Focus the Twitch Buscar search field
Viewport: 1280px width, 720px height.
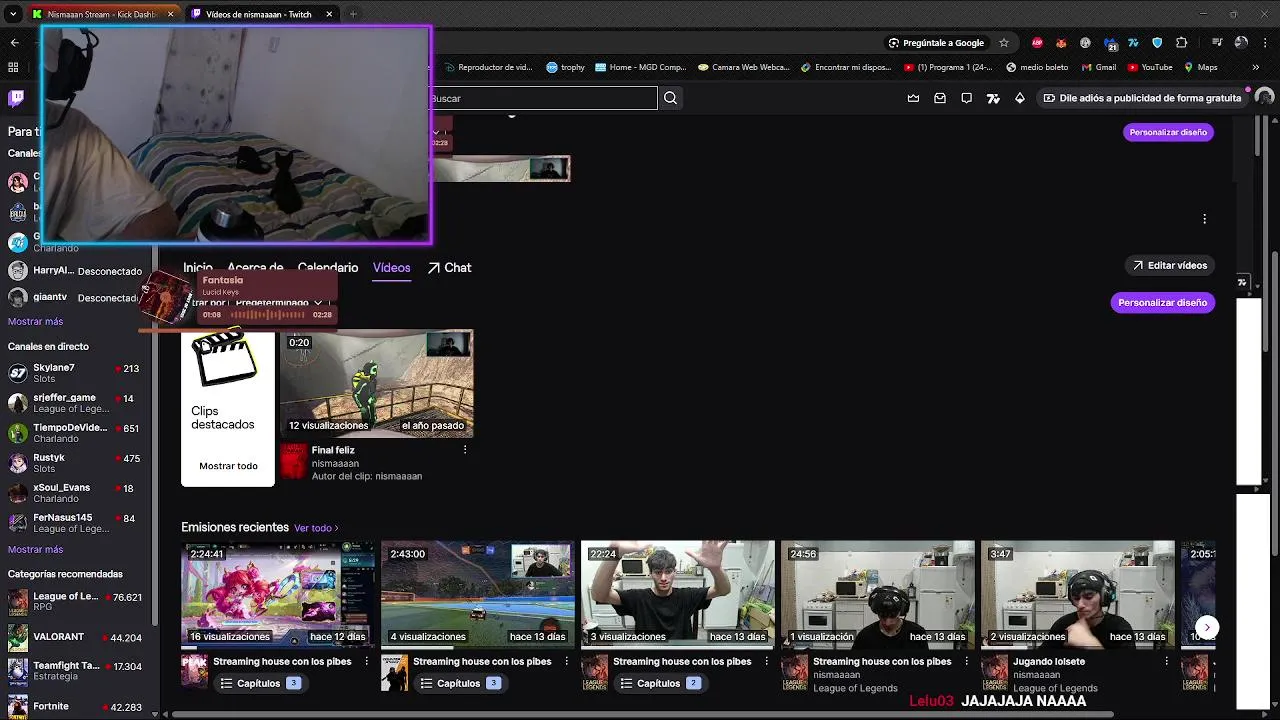click(543, 98)
